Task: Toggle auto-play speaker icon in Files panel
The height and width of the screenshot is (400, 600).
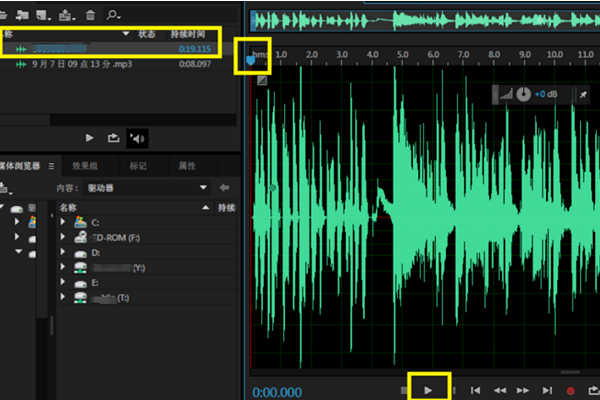Action: tap(137, 138)
